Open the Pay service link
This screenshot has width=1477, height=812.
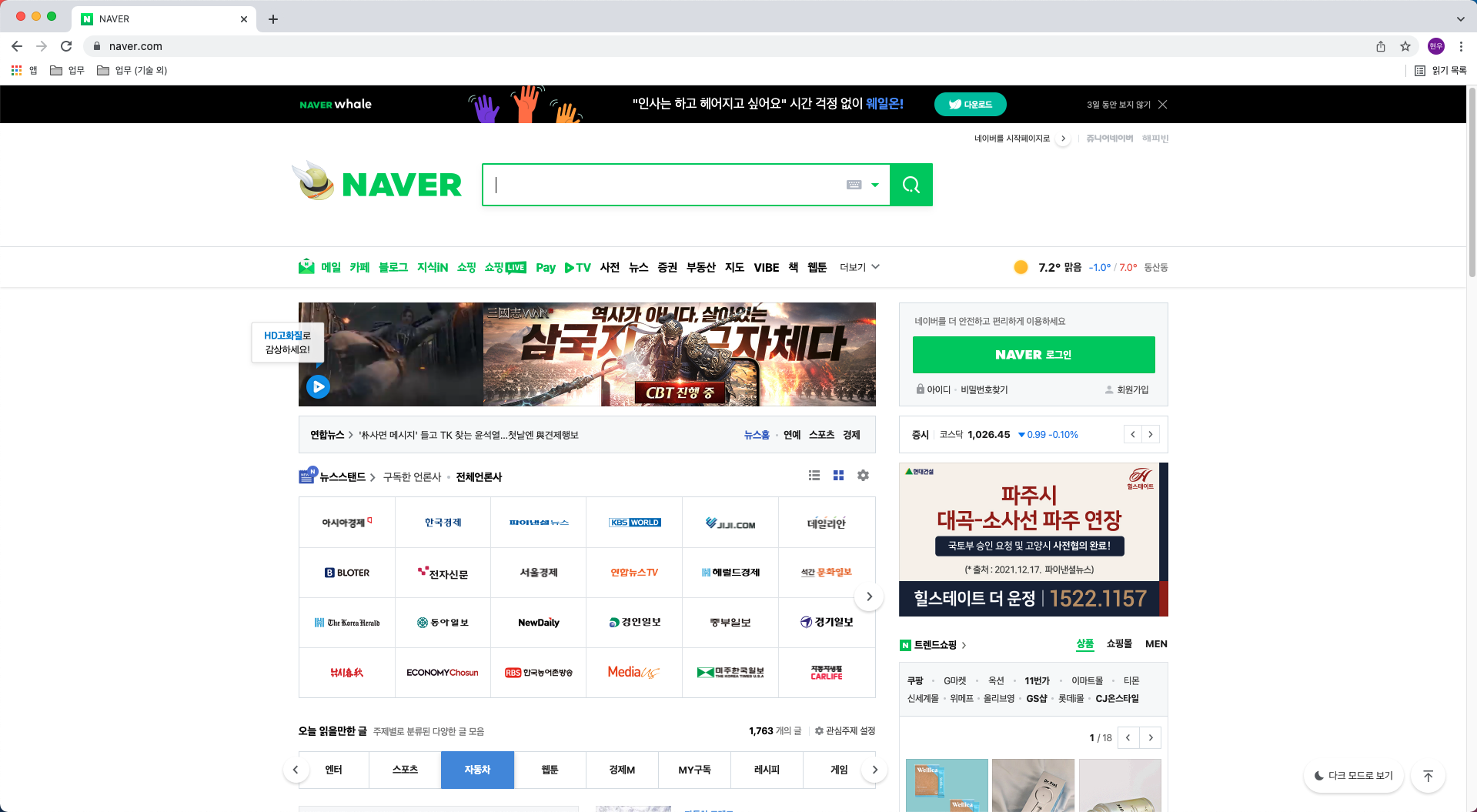(546, 267)
